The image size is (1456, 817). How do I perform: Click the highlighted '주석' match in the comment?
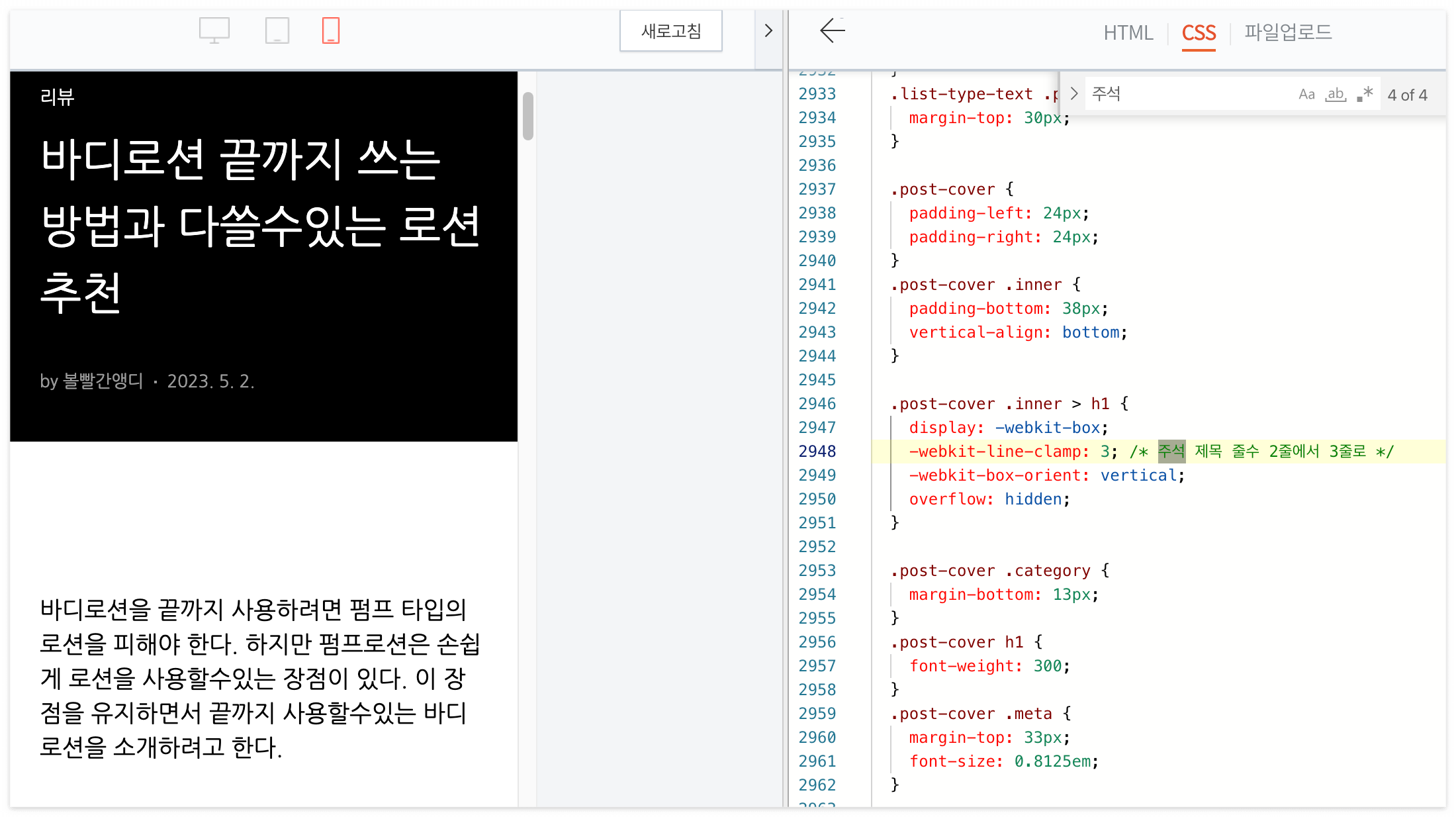pos(1171,452)
